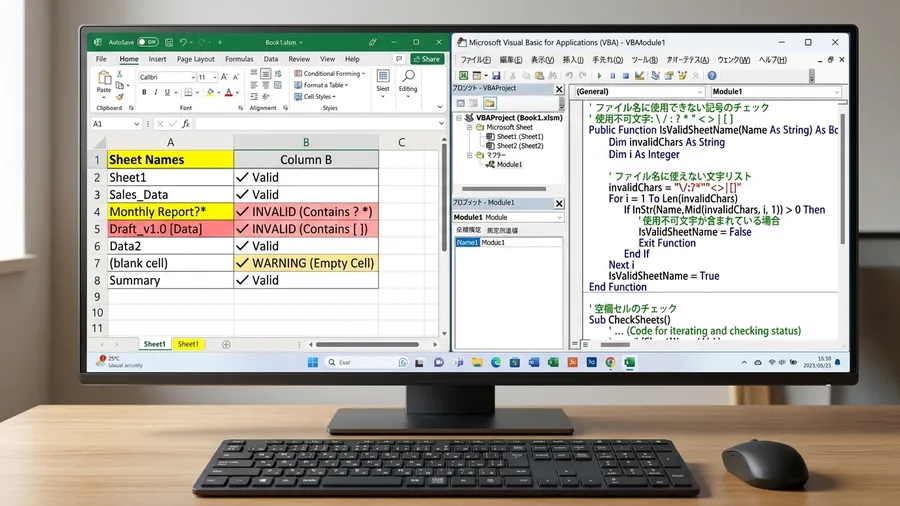This screenshot has width=900, height=506.
Task: Click the Paste clipboard icon
Action: [104, 77]
